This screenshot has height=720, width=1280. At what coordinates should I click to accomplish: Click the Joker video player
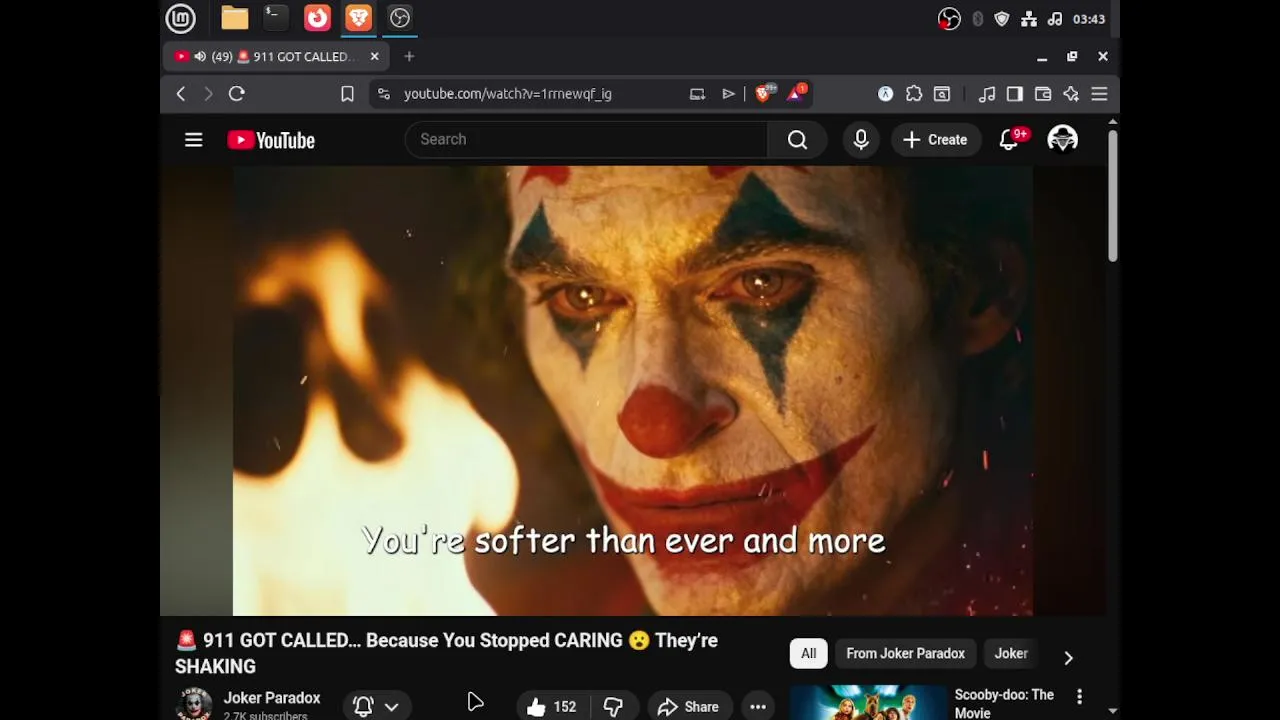(633, 391)
